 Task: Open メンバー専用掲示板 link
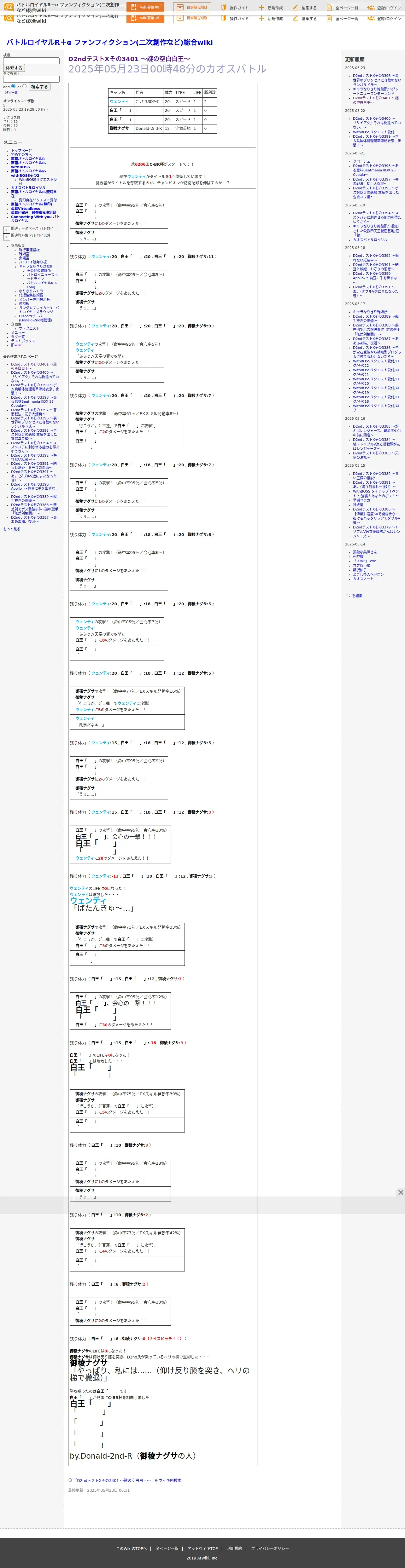click(x=34, y=299)
